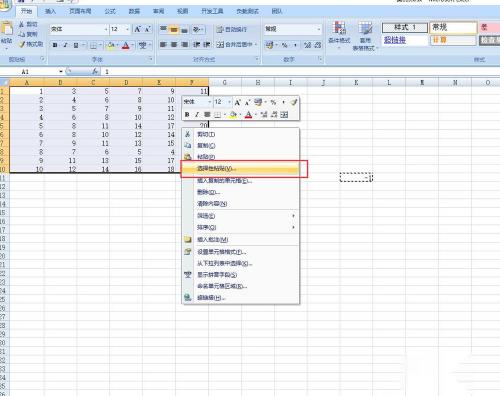This screenshot has height=396, width=500.
Task: Choose Format Cells (设置单元格格式) in context menu
Action: (x=240, y=252)
